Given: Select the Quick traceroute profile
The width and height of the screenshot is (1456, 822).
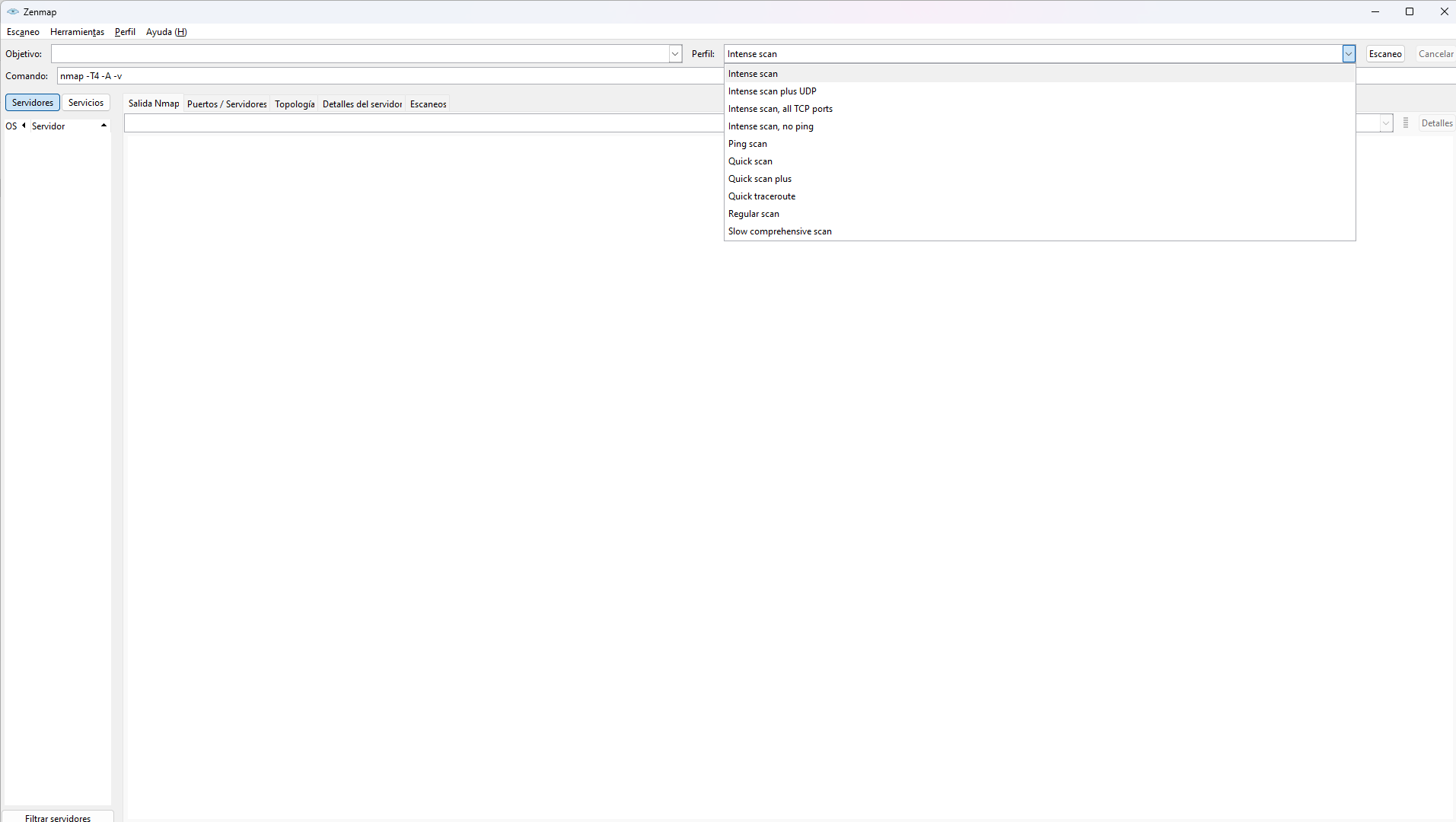Looking at the screenshot, I should 1040,196.
